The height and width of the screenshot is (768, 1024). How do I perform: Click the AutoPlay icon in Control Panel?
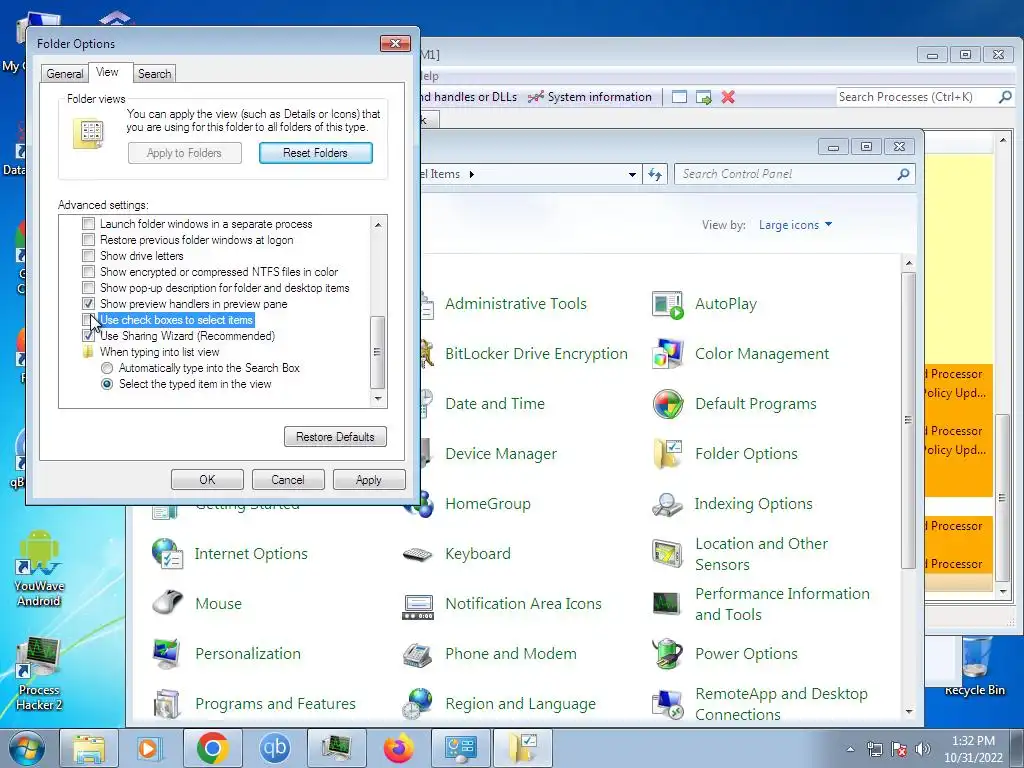pyautogui.click(x=667, y=305)
